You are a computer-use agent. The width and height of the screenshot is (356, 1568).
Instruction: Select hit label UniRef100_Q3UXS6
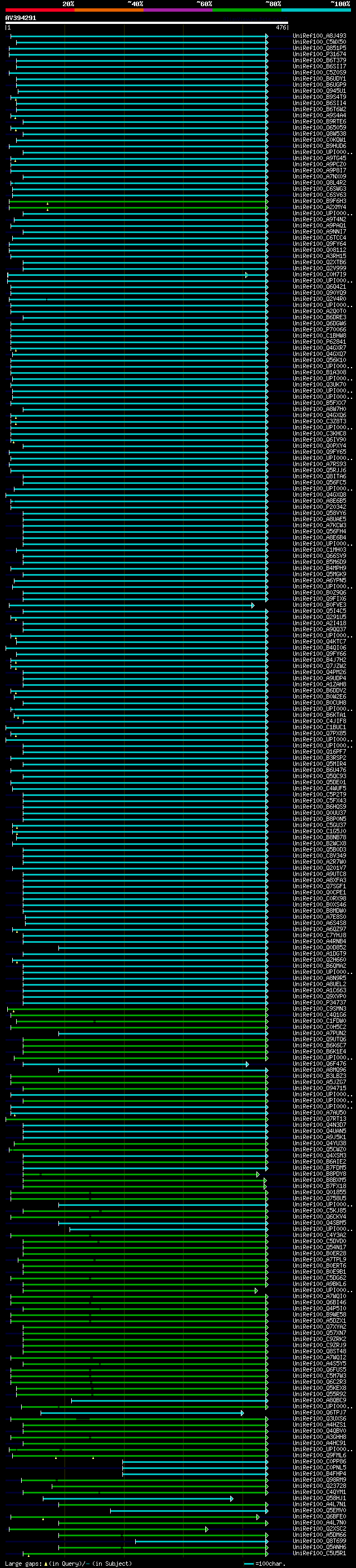pos(319,1419)
